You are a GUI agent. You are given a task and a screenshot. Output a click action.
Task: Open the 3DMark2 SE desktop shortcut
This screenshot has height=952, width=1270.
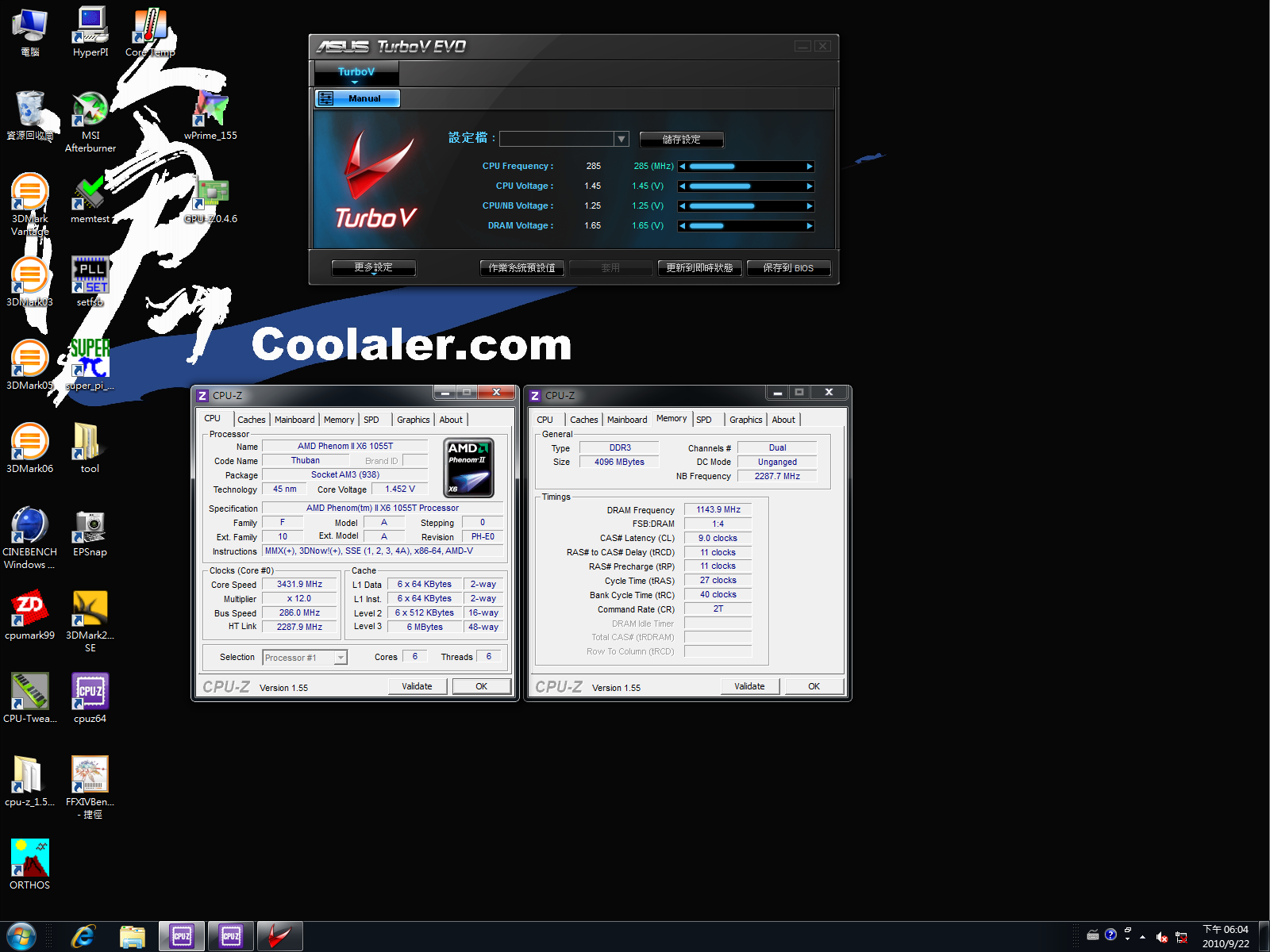click(x=90, y=621)
